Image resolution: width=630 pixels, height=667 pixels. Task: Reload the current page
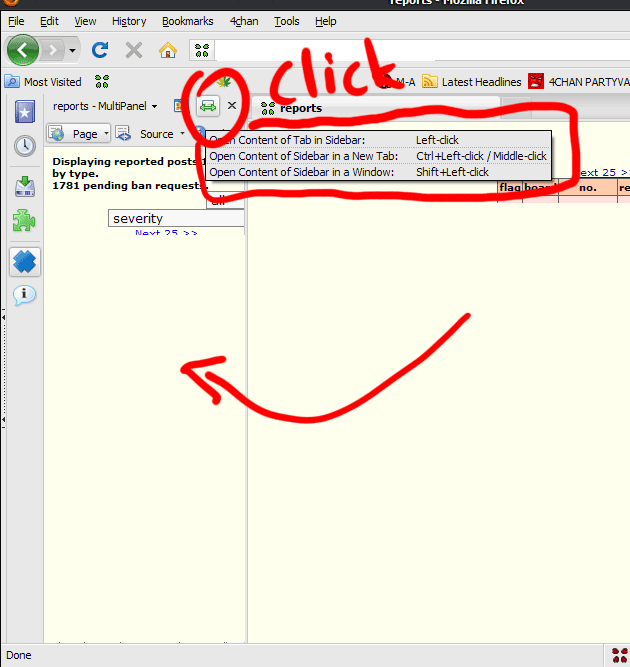(x=100, y=49)
